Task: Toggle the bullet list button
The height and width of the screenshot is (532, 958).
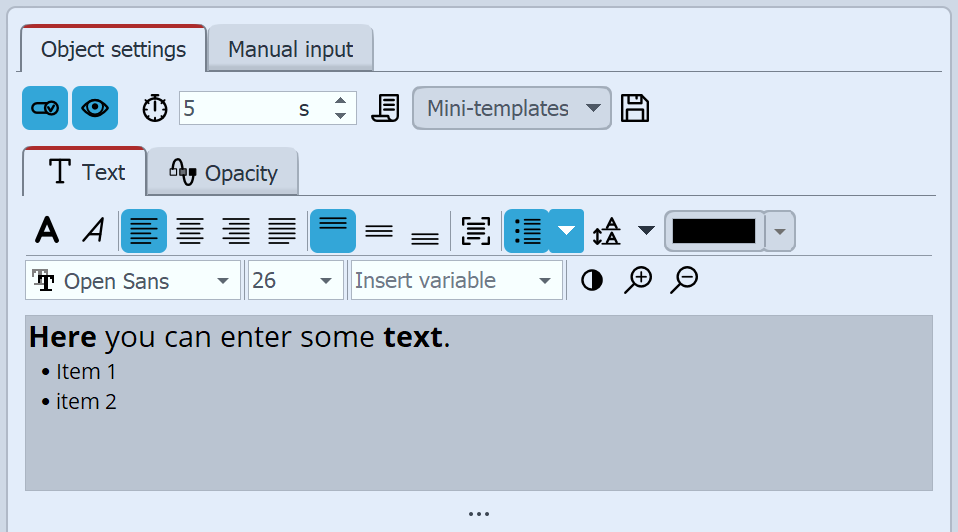Action: click(527, 231)
